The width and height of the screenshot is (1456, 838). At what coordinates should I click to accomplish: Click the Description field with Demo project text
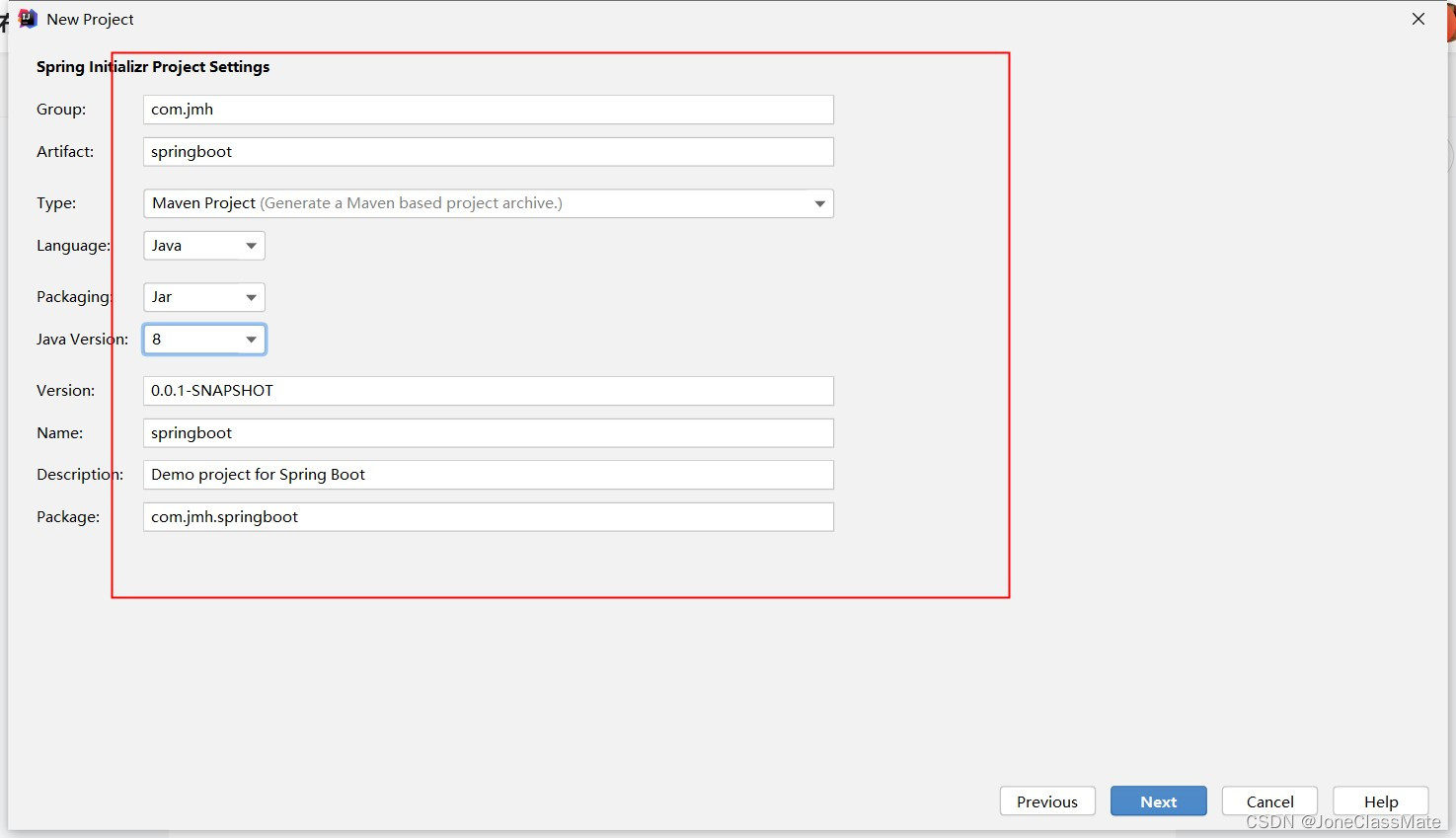coord(489,475)
